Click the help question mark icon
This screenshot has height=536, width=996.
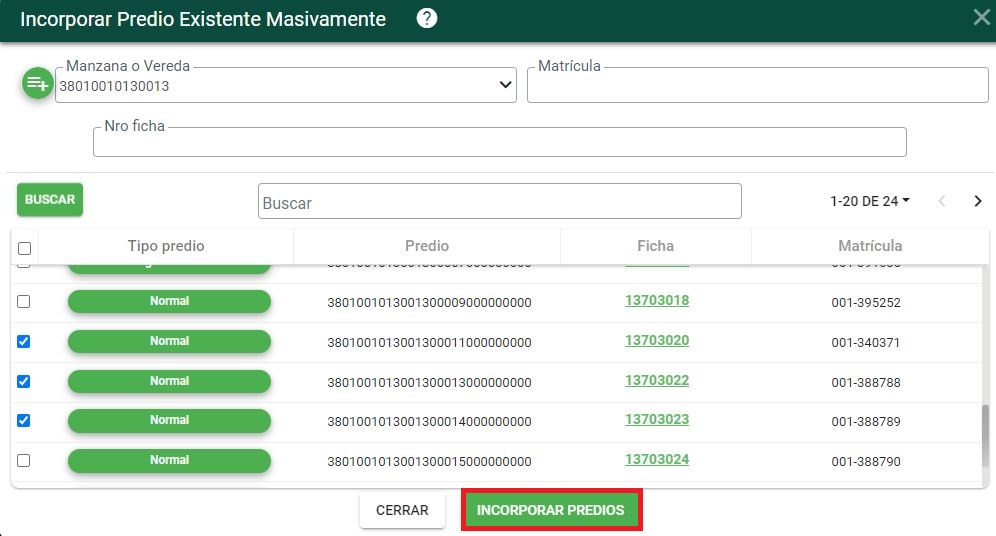427,18
